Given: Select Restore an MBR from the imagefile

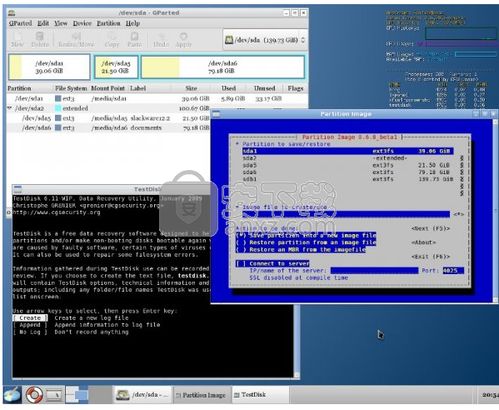Looking at the screenshot, I should 301,249.
